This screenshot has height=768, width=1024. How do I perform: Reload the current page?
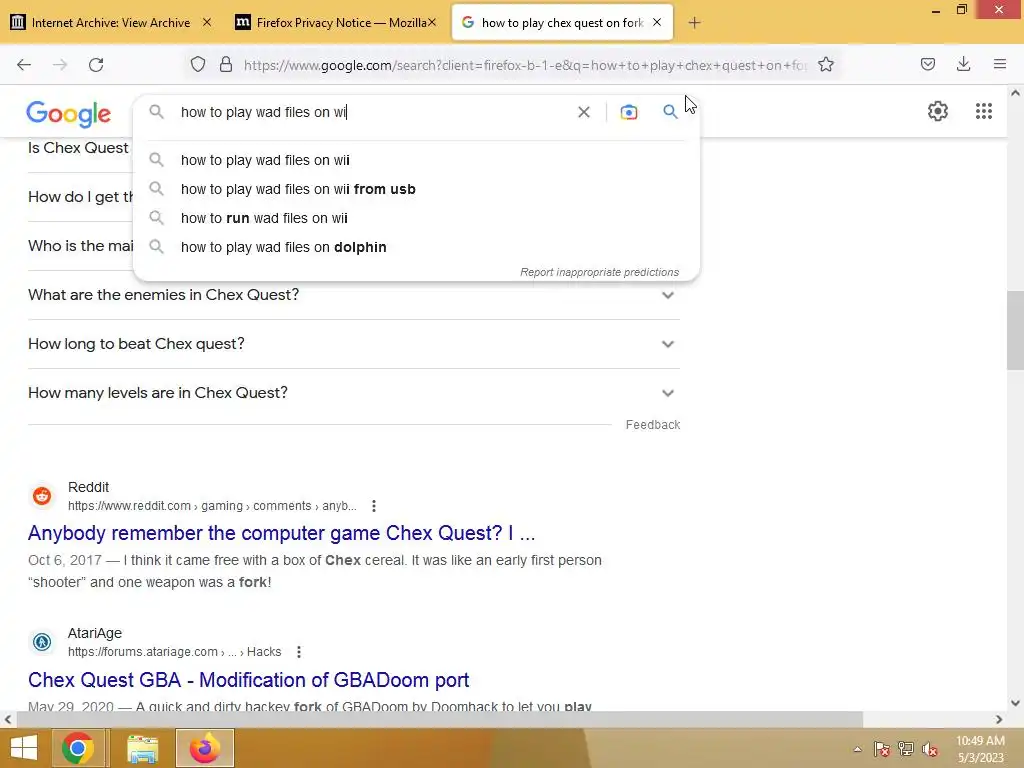tap(96, 65)
